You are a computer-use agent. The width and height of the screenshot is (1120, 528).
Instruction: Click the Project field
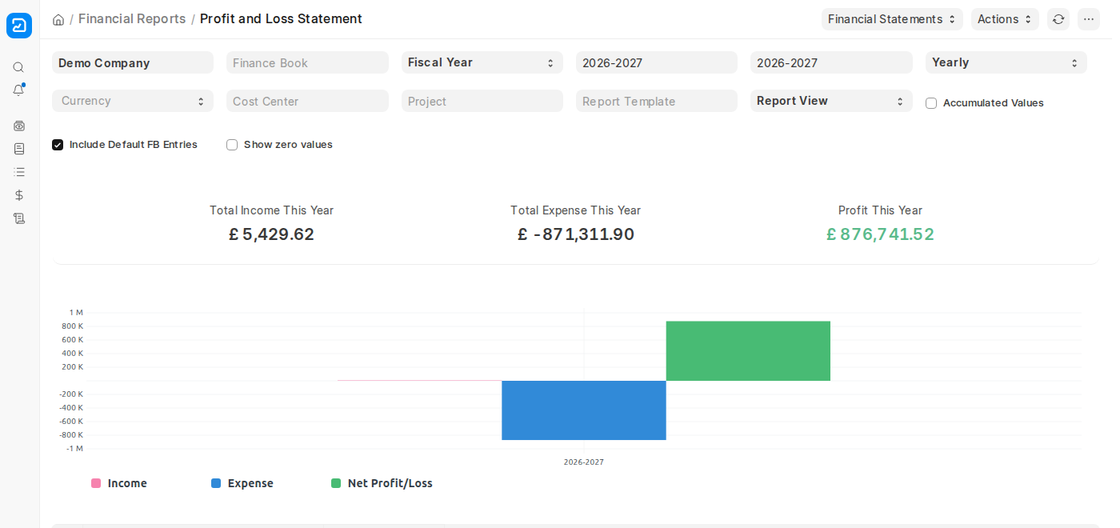pyautogui.click(x=482, y=101)
